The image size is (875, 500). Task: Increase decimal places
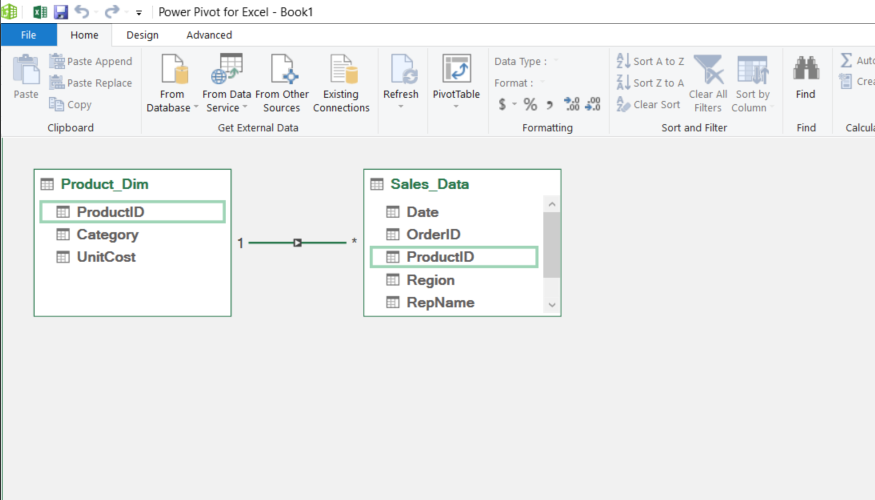click(571, 104)
